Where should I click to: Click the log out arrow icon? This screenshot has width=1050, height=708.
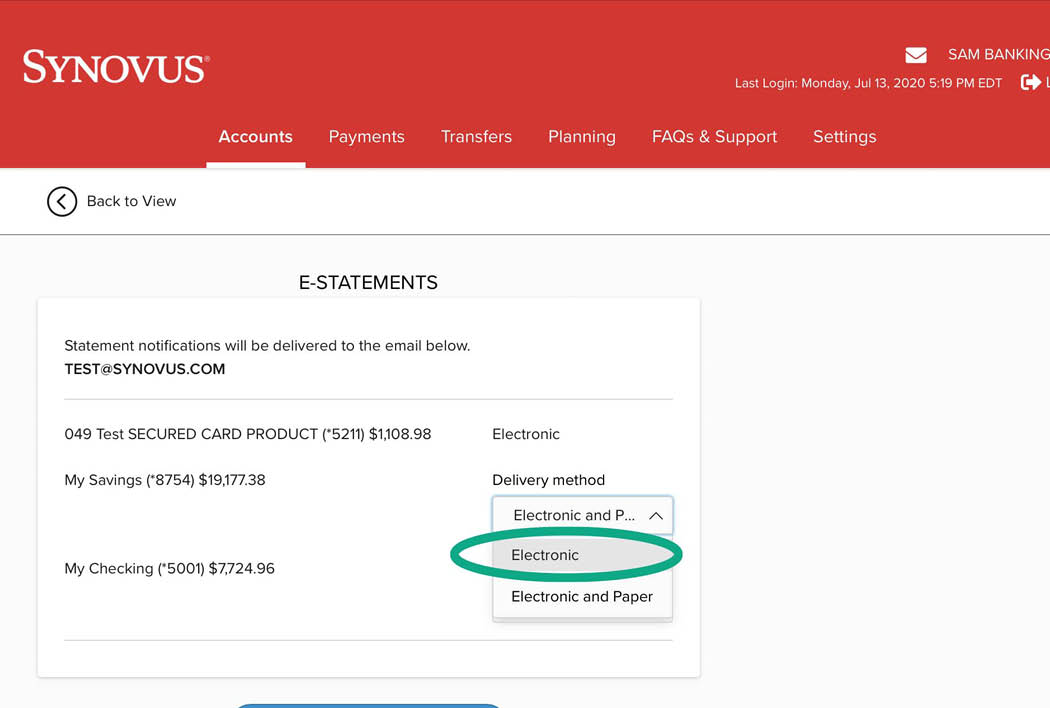pos(1030,83)
